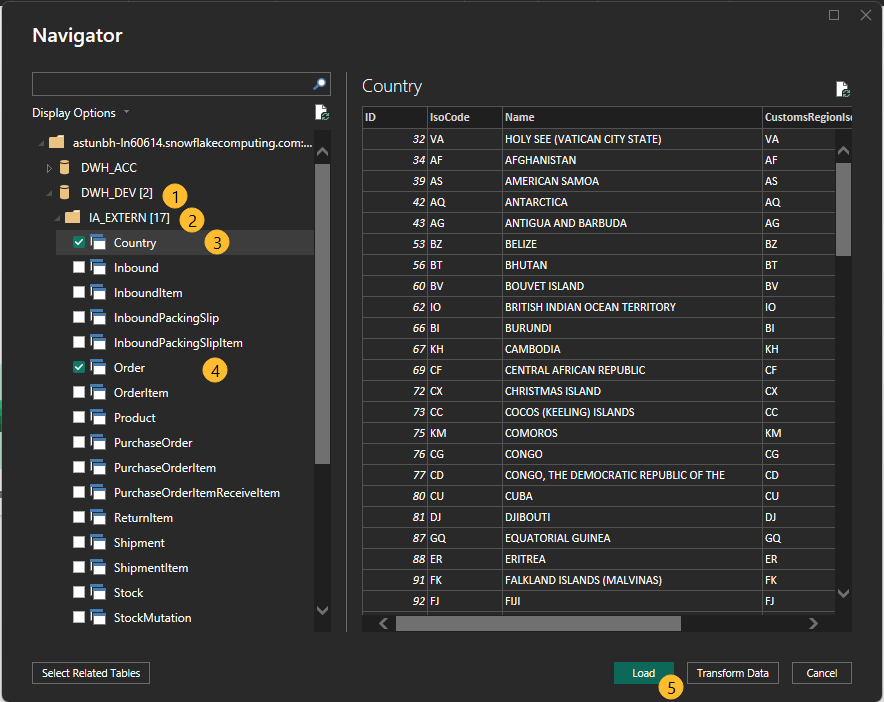Click the IA_EXTERN folder icon
The width and height of the screenshot is (884, 702).
click(73, 217)
